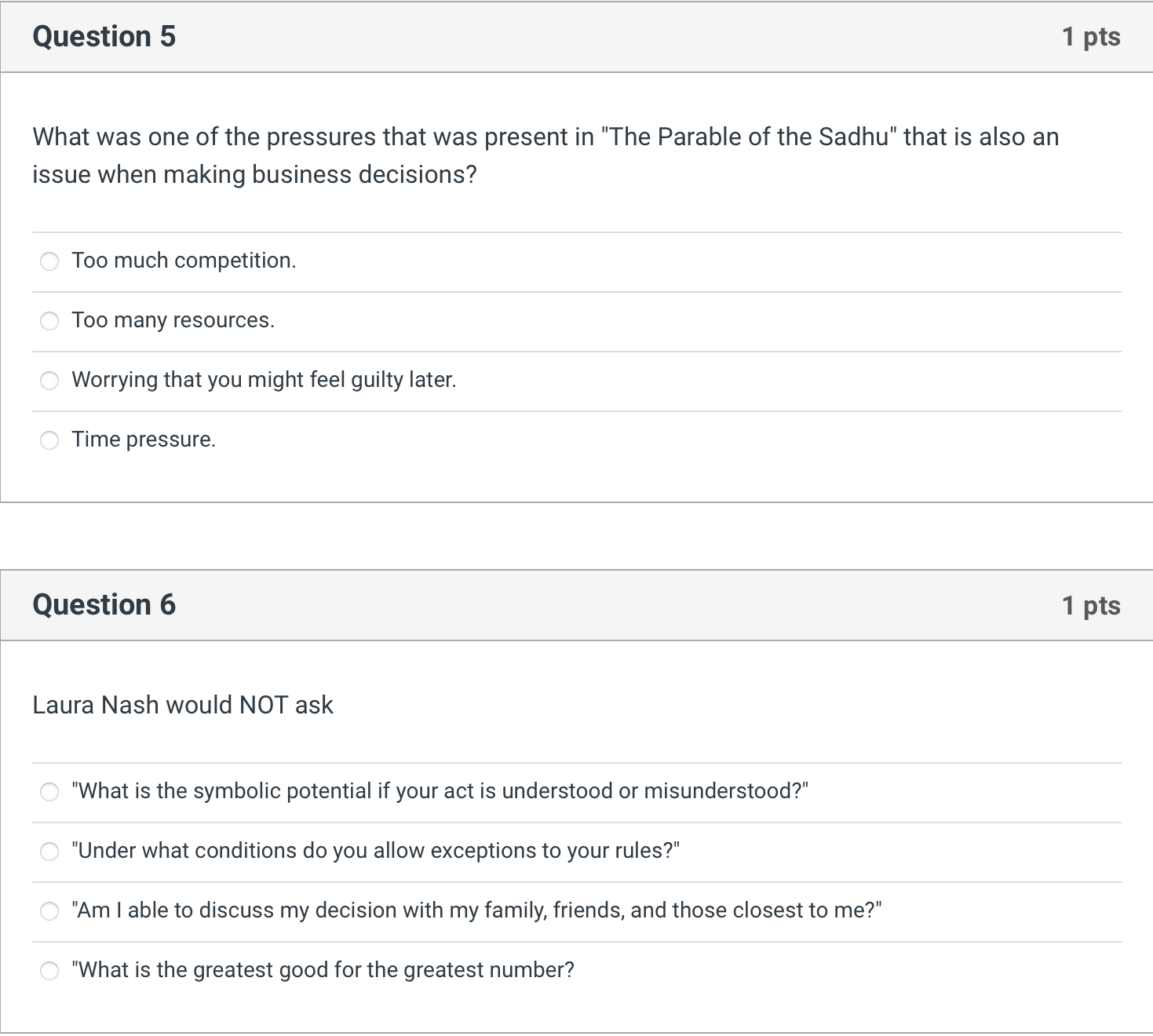Click the Parable of the Sadhu question text

click(545, 155)
